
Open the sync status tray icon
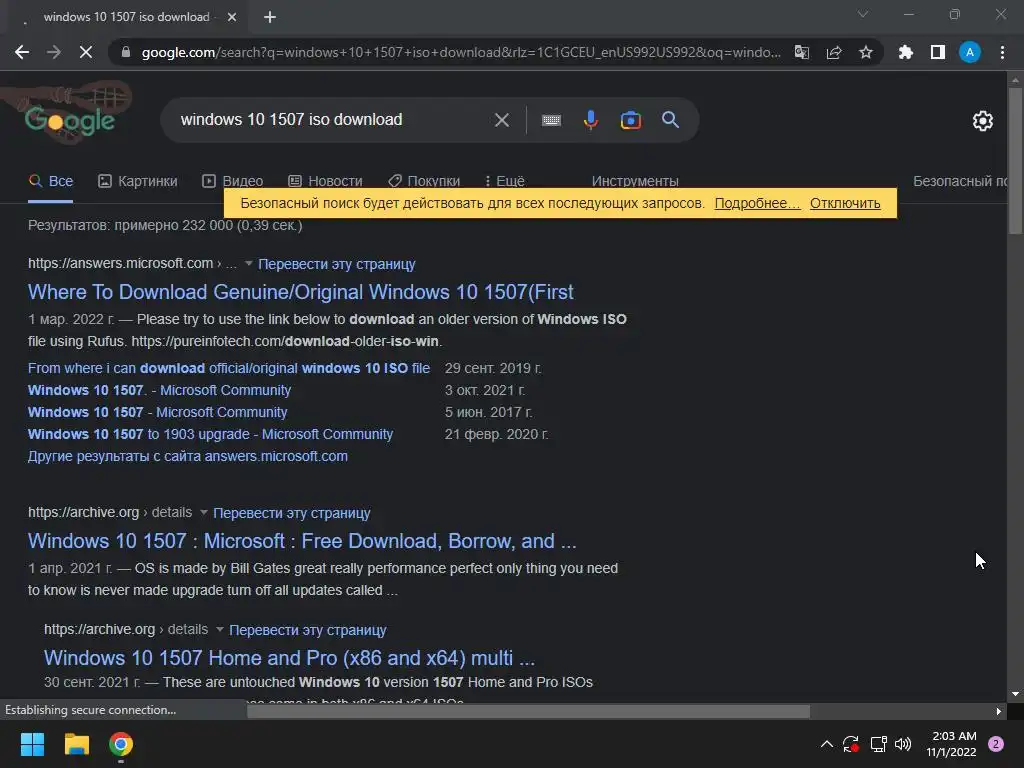850,744
